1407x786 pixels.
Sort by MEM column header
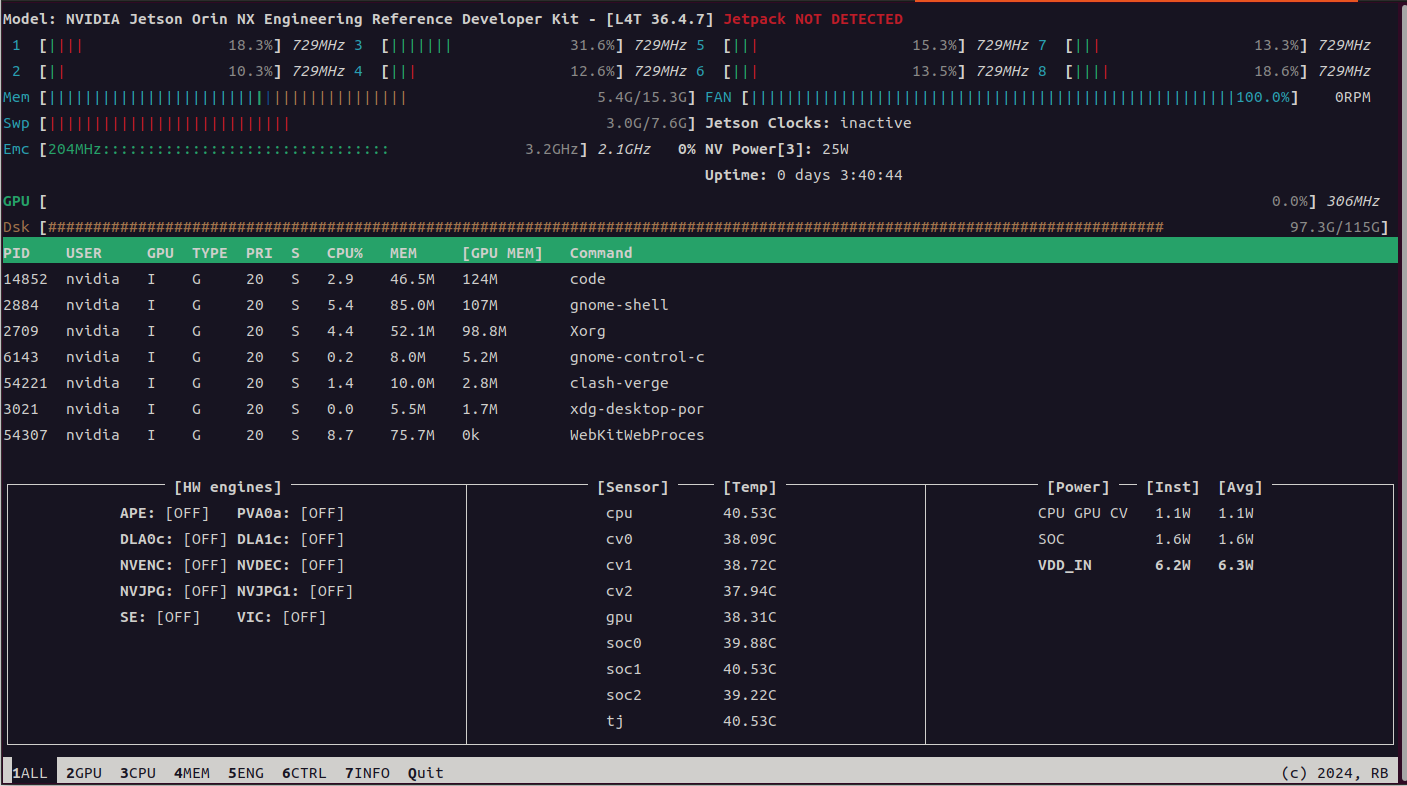(x=403, y=253)
